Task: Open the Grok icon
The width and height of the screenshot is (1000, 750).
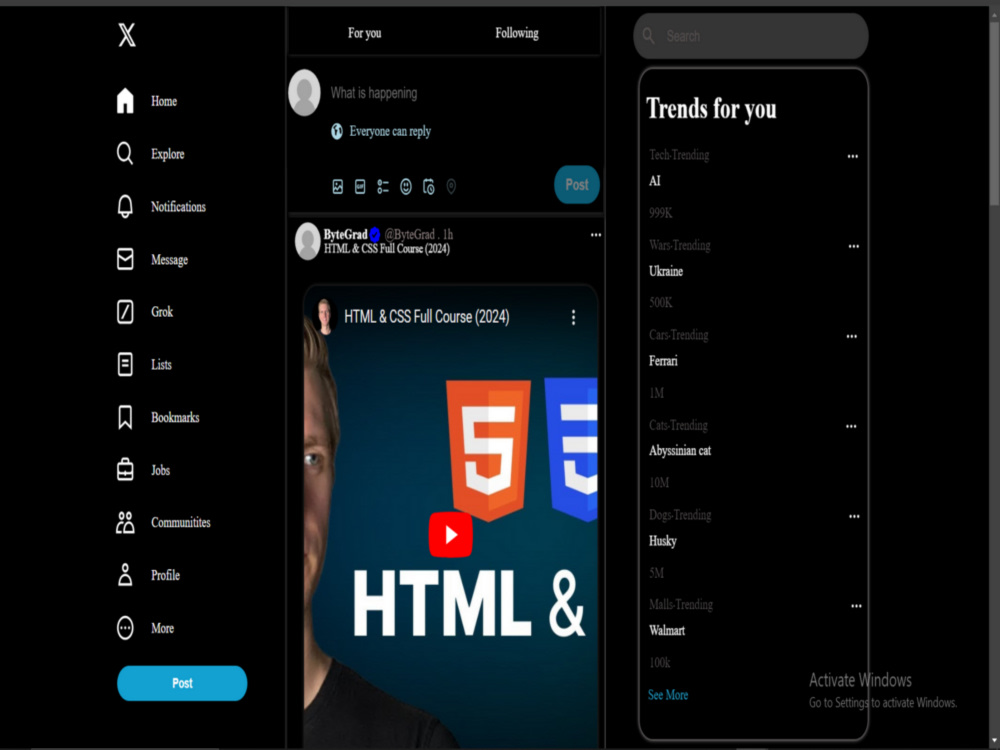Action: tap(125, 312)
